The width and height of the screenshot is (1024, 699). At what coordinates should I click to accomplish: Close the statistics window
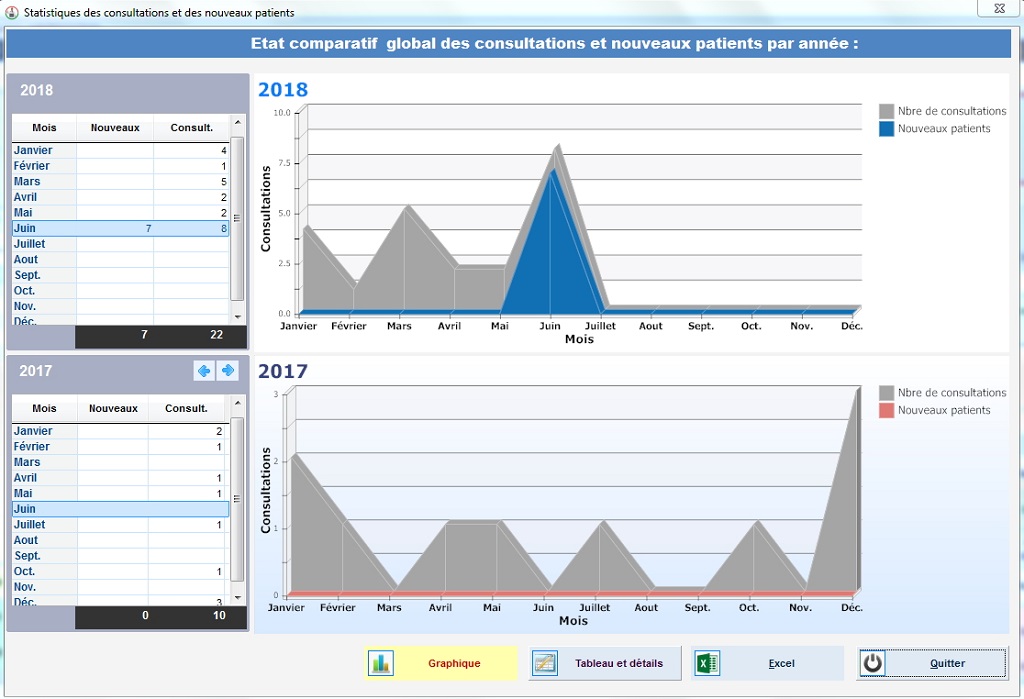tap(999, 8)
